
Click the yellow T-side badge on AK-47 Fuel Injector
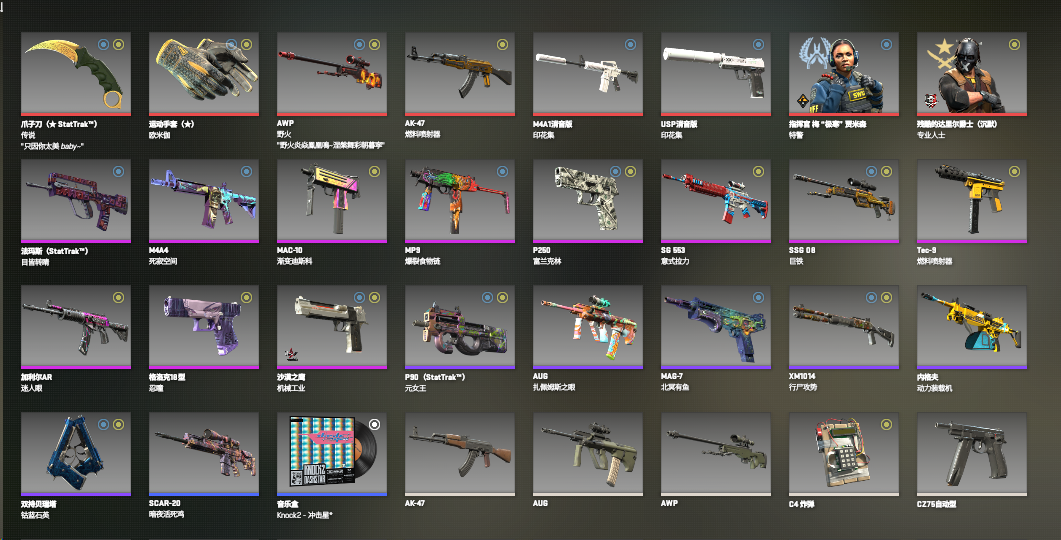pos(502,45)
